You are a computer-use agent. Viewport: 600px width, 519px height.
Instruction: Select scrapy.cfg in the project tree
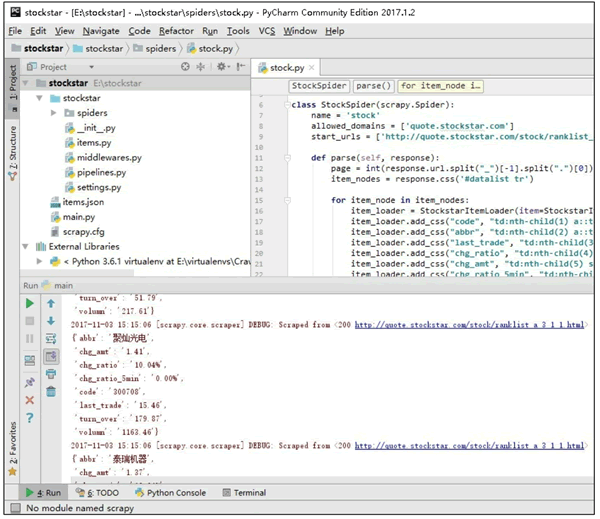77,232
